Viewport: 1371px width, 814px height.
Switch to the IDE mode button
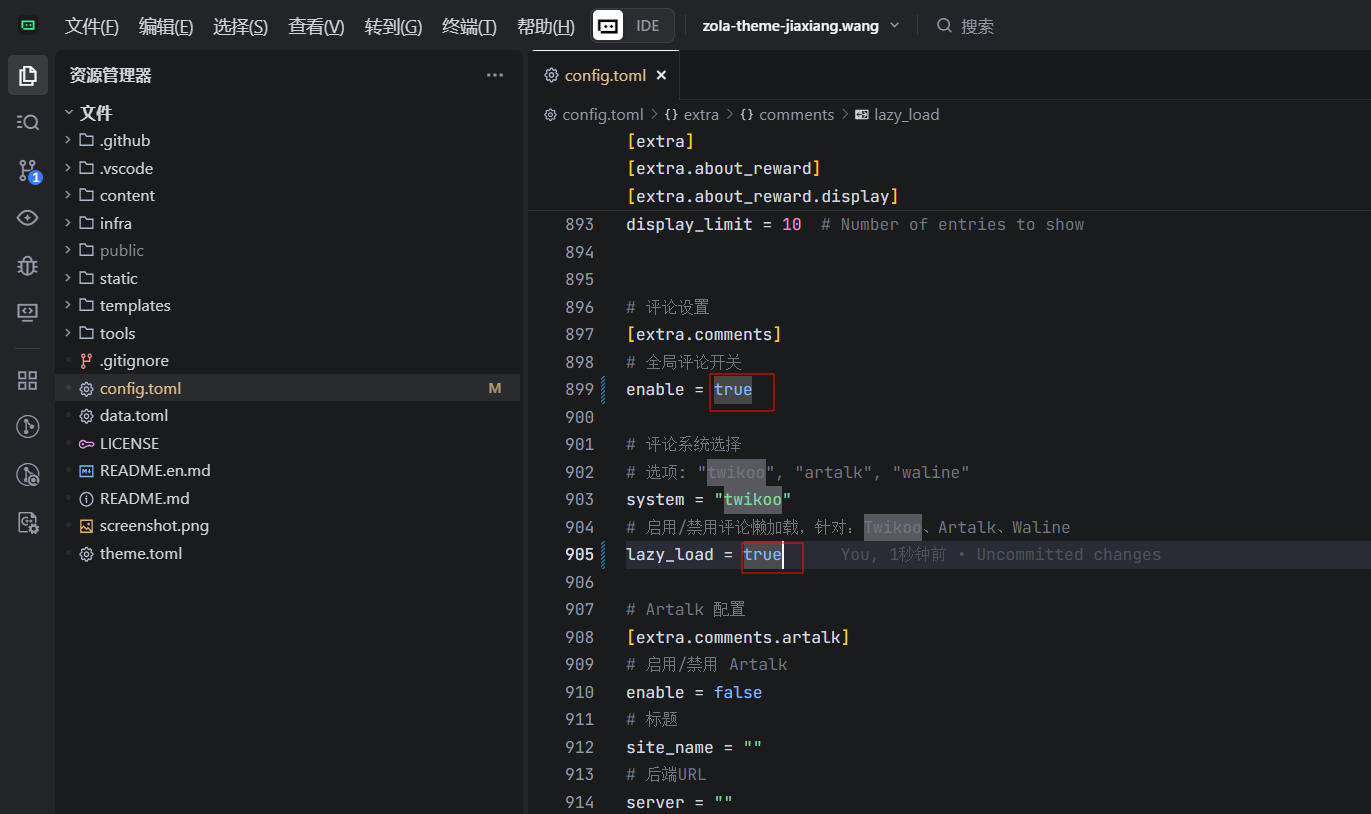click(x=648, y=26)
